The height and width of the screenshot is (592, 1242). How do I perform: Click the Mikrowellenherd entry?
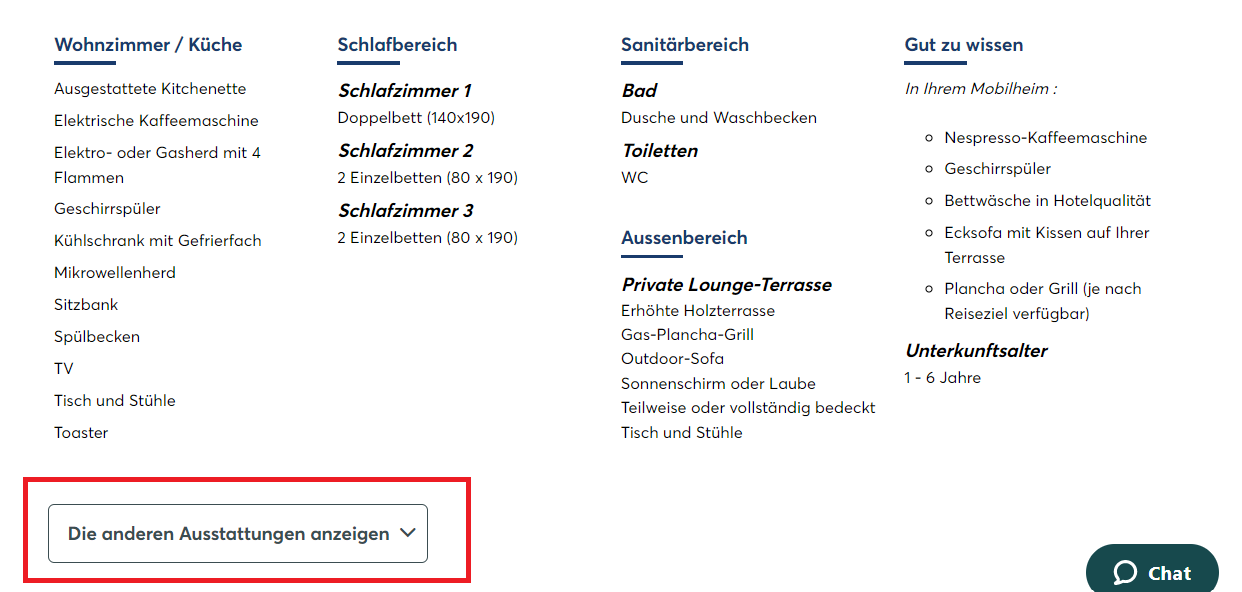(x=115, y=273)
